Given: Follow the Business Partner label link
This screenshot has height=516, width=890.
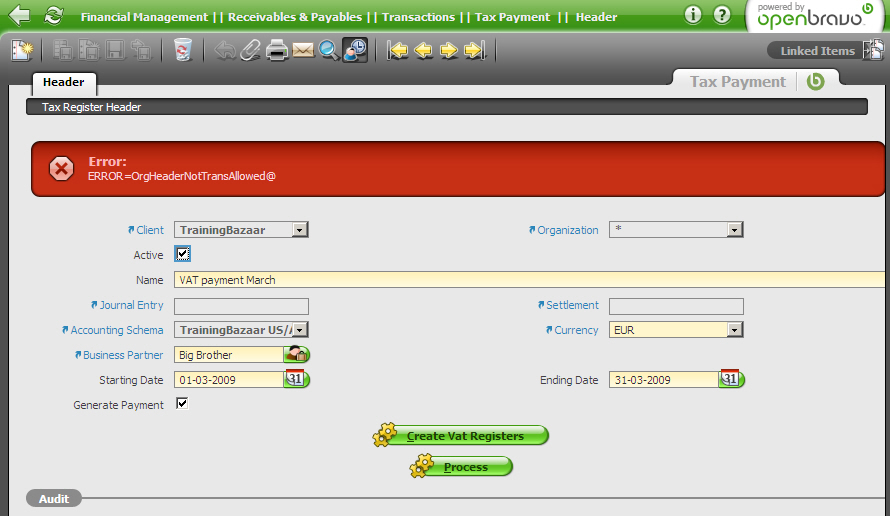Looking at the screenshot, I should (123, 355).
